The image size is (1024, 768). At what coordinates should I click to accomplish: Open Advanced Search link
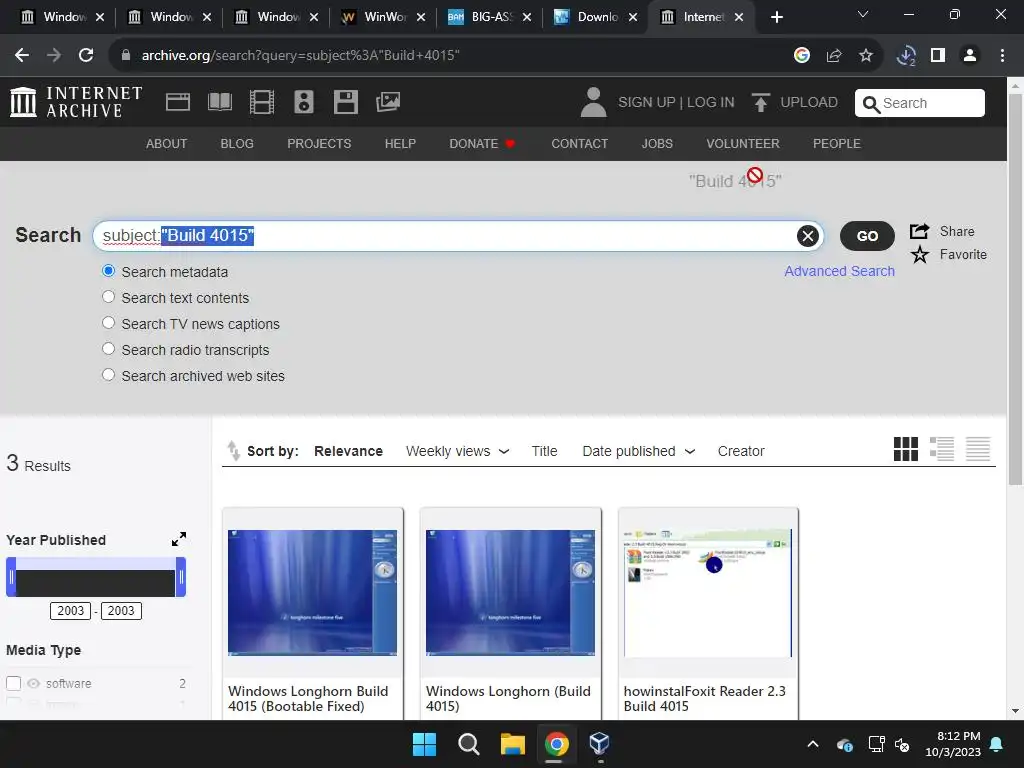click(839, 271)
